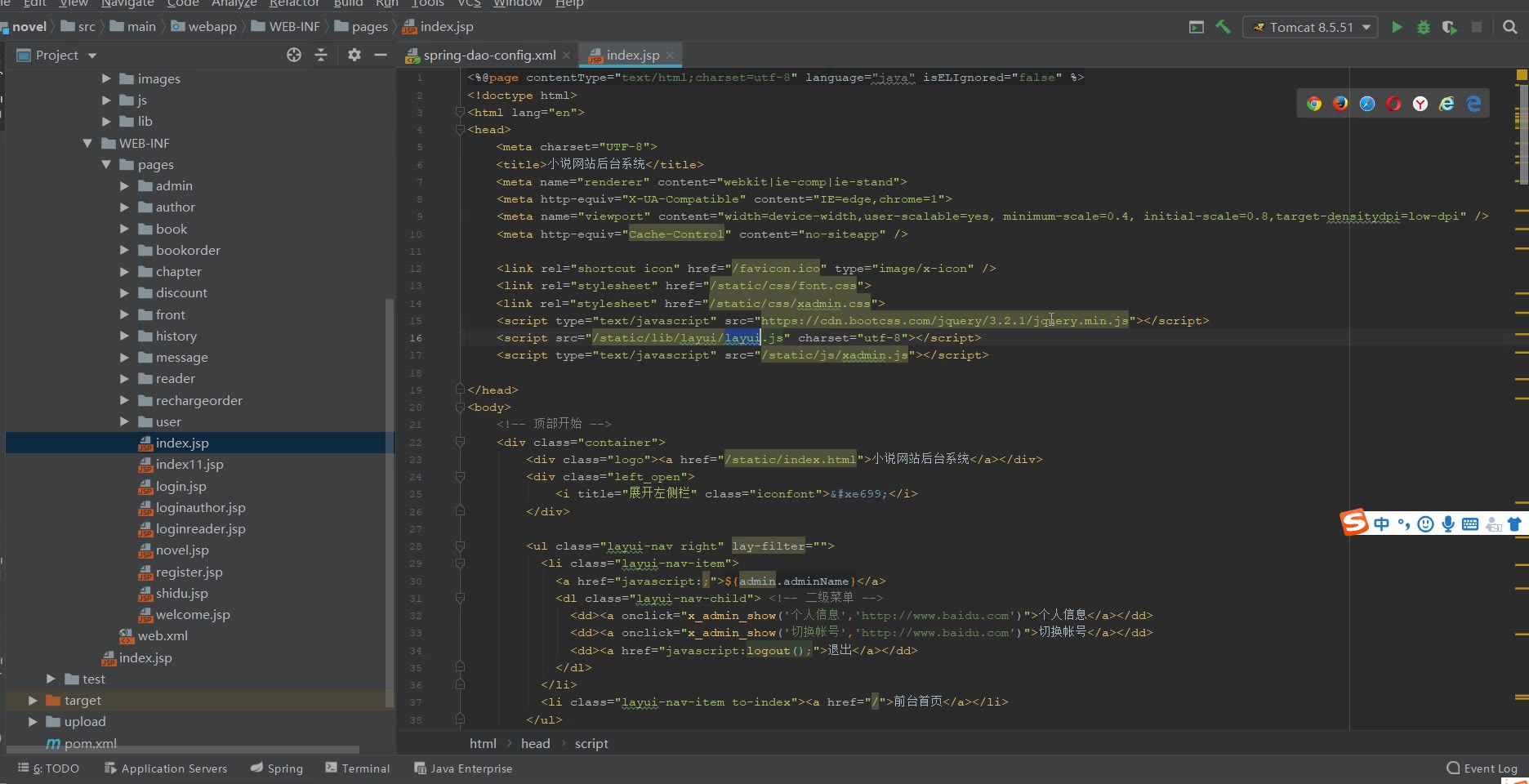This screenshot has width=1529, height=784.
Task: Activate Sogou voice input microphone
Action: tap(1448, 524)
